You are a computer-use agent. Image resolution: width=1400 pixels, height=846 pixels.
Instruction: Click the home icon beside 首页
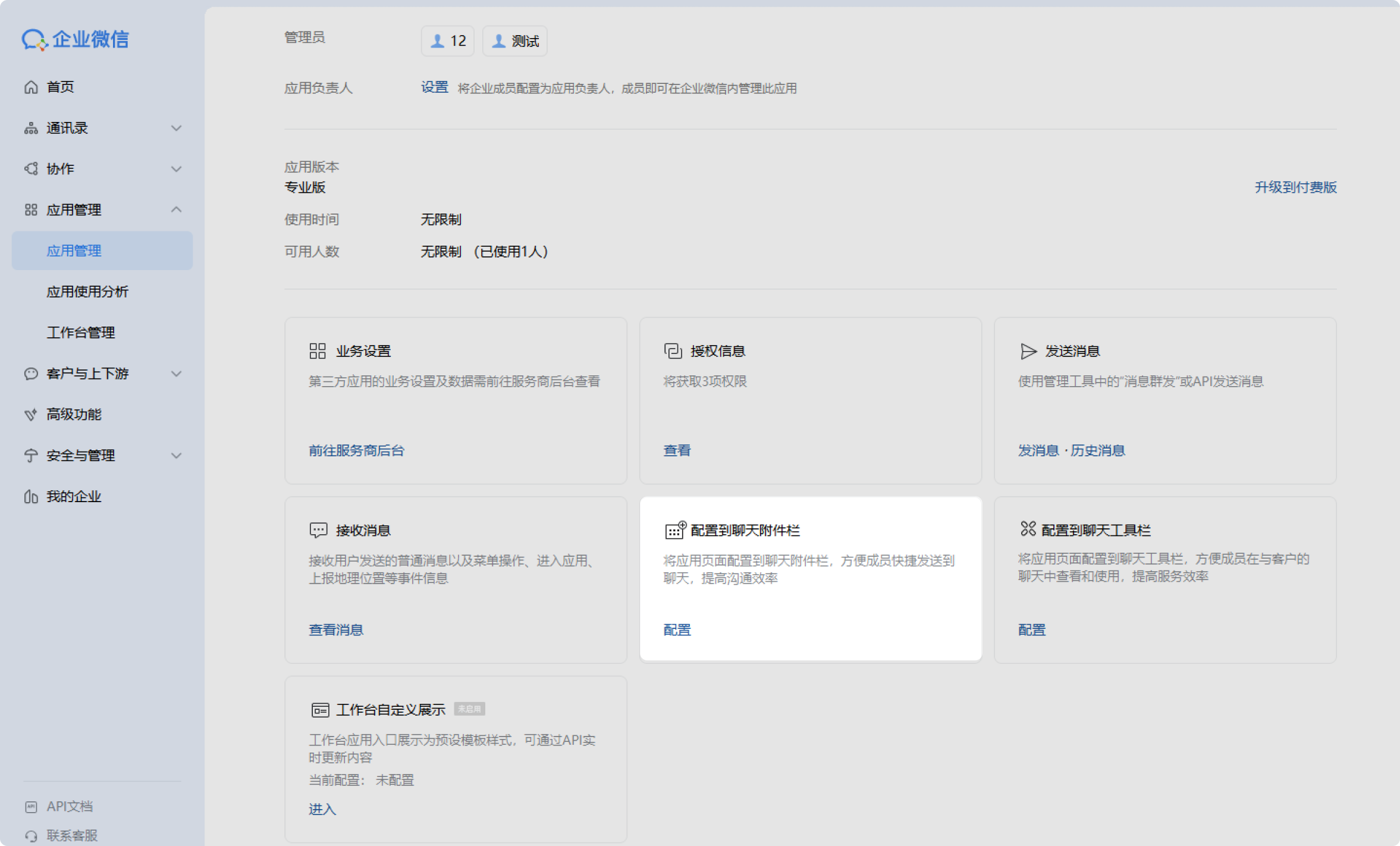click(31, 87)
